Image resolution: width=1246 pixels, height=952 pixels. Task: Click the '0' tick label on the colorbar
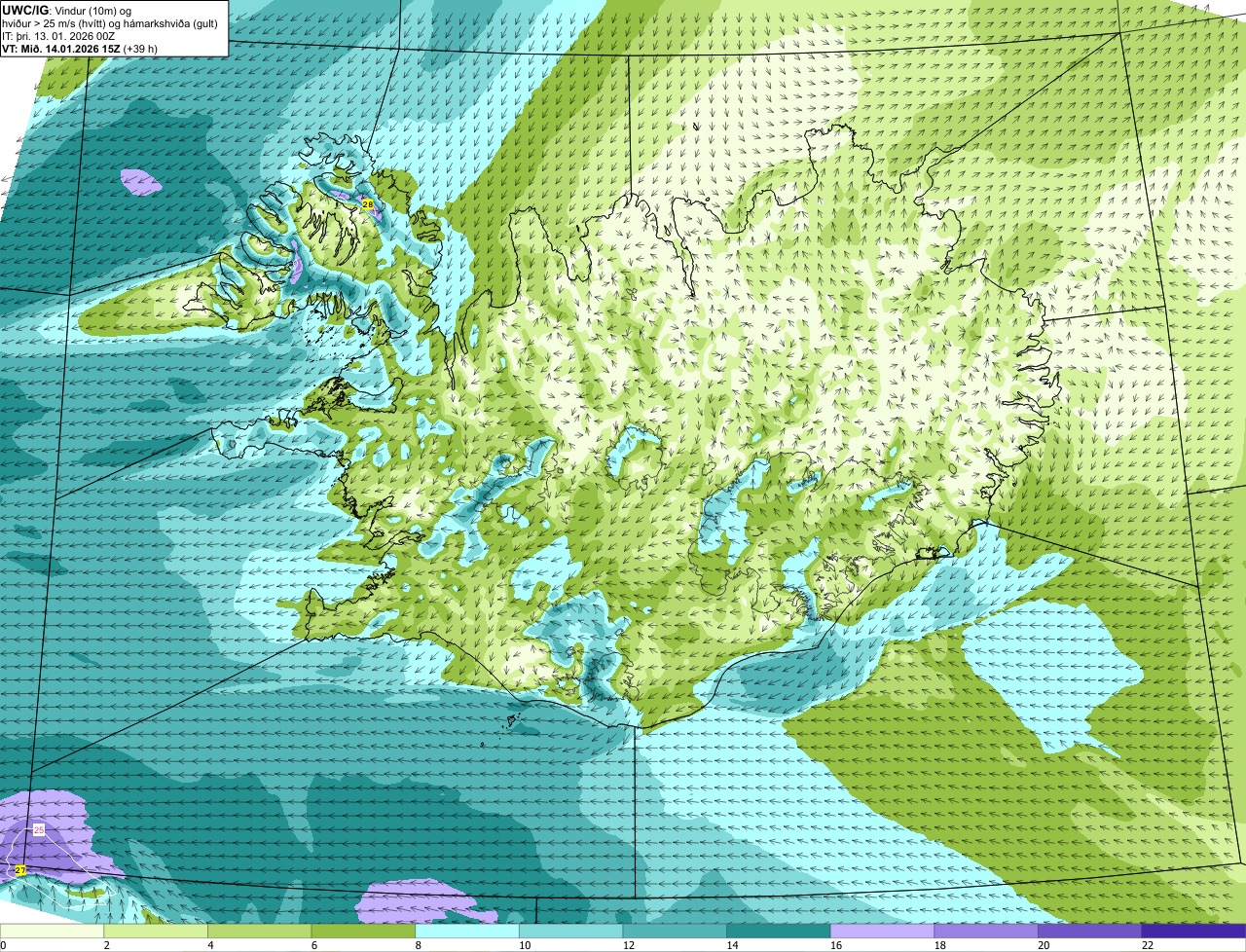[3, 945]
